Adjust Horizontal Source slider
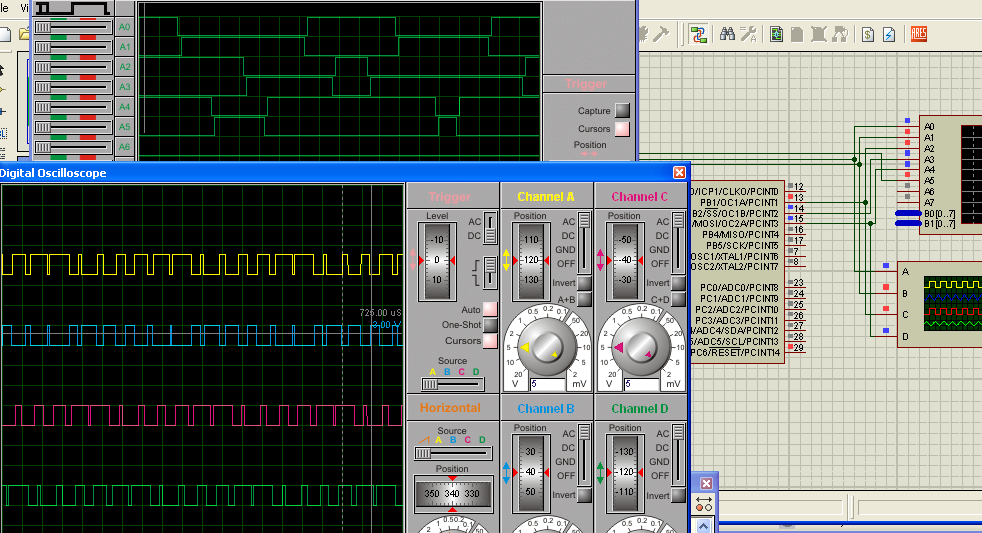982x533 pixels. click(453, 453)
